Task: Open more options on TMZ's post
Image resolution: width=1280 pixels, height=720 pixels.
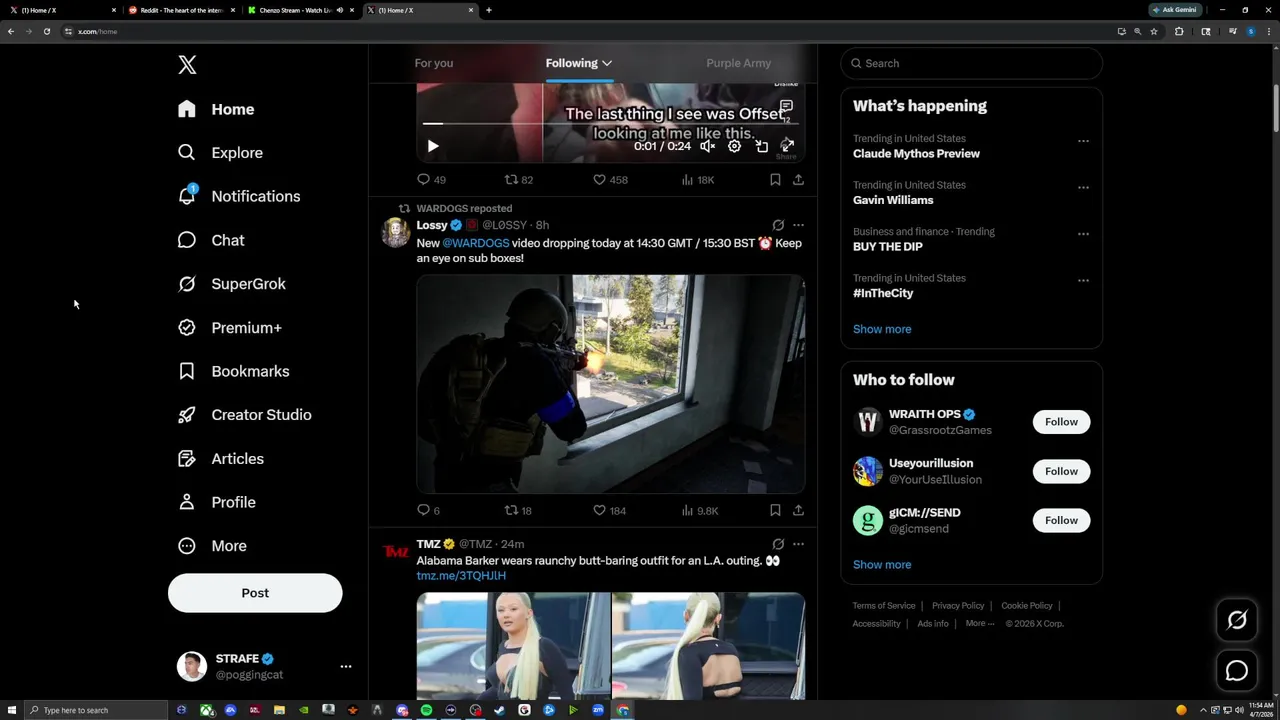Action: (798, 544)
